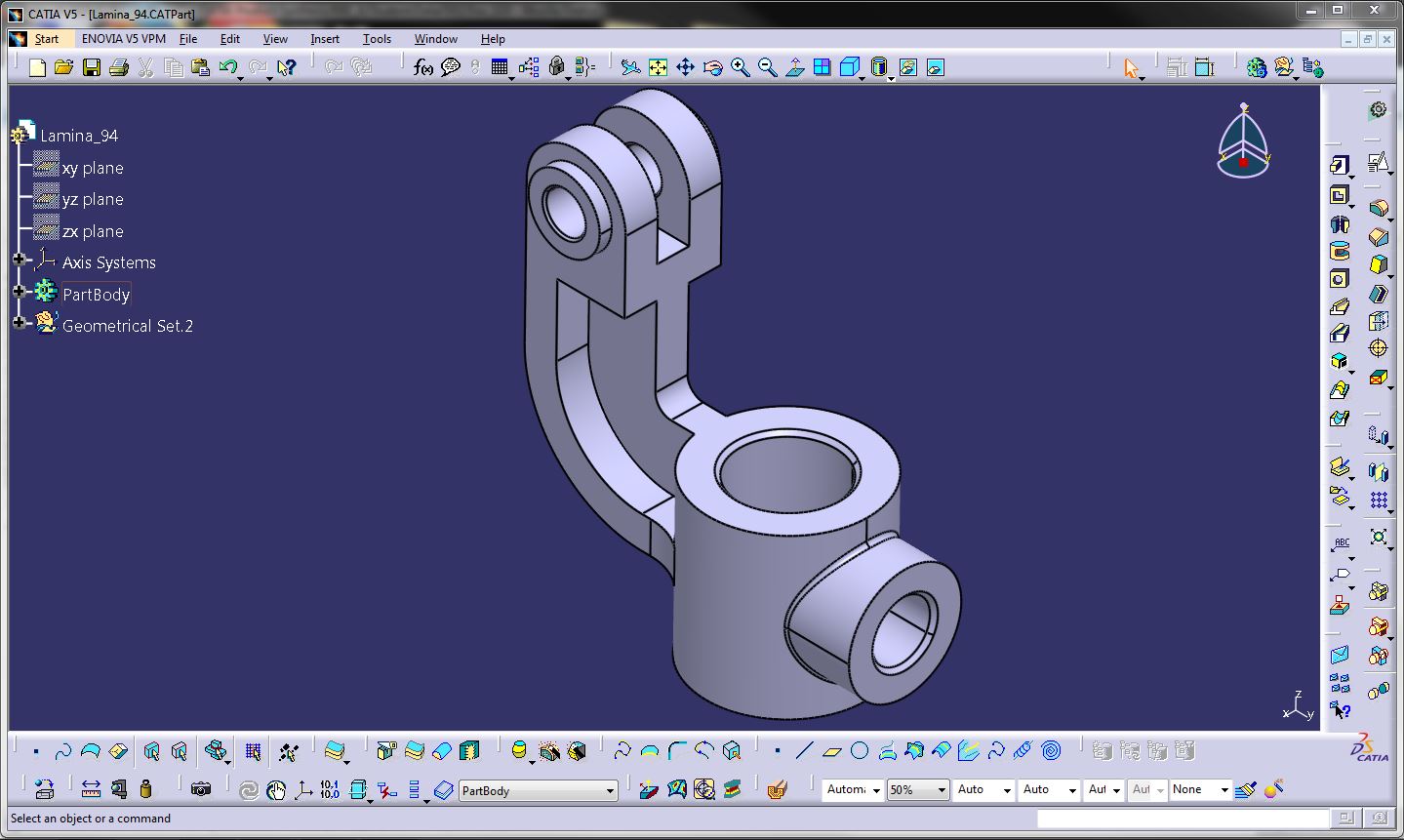Undo the last action

[227, 67]
